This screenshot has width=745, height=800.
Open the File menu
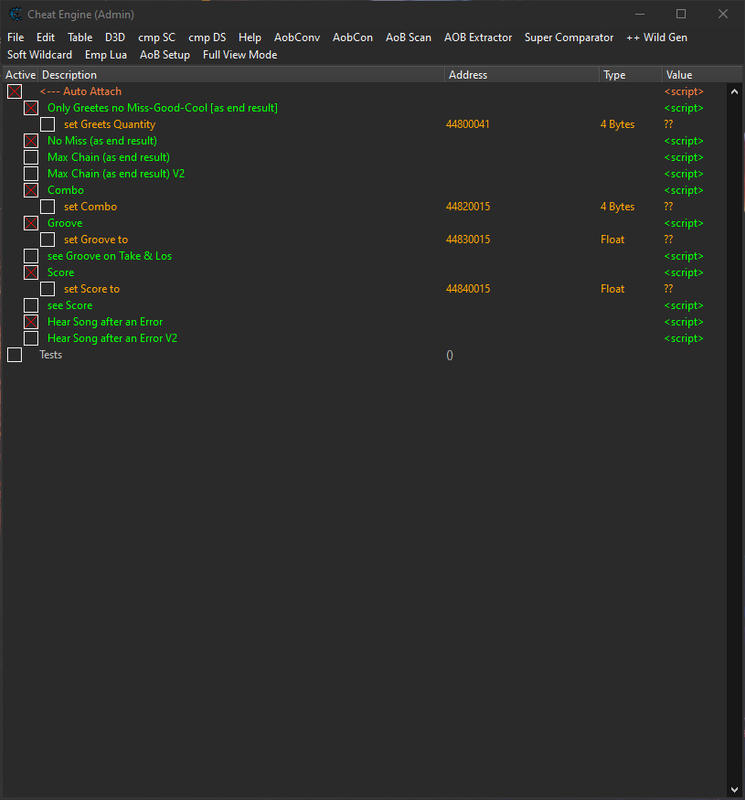click(x=15, y=37)
